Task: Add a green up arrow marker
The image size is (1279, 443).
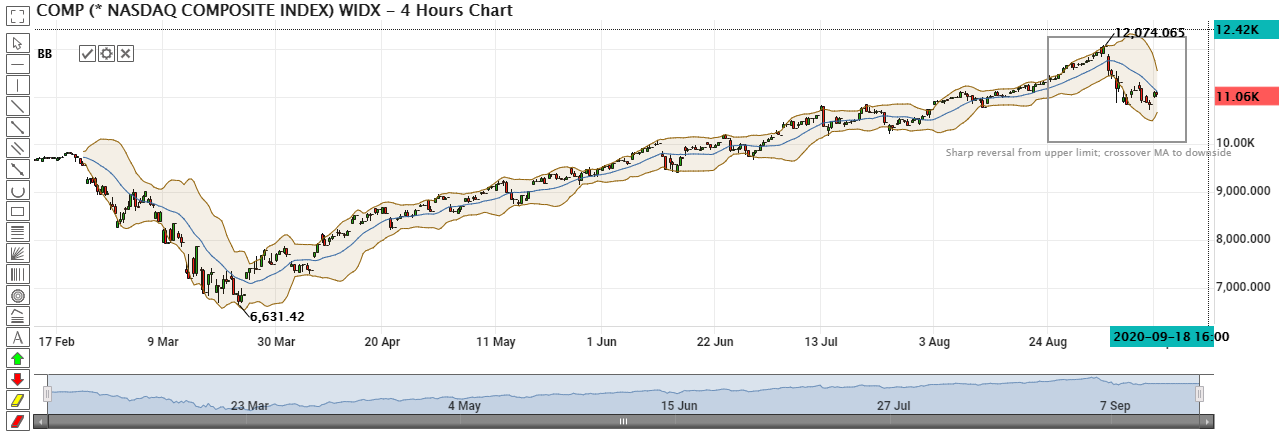Action: 17,358
